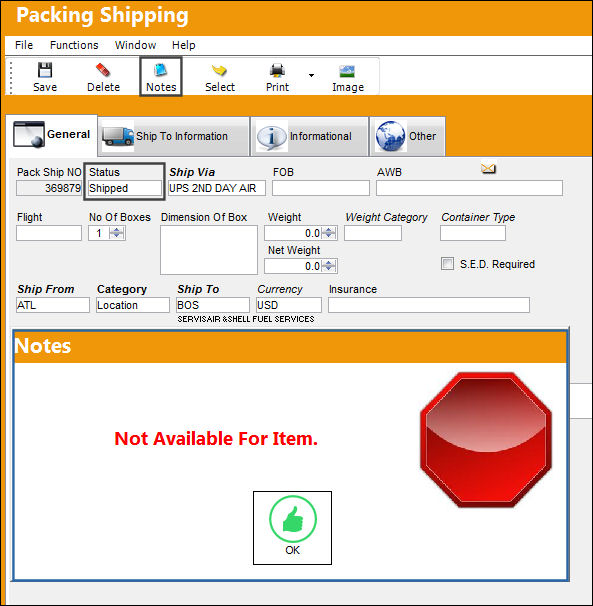Open the Notes toolbar button
This screenshot has width=593, height=606.
coord(161,77)
